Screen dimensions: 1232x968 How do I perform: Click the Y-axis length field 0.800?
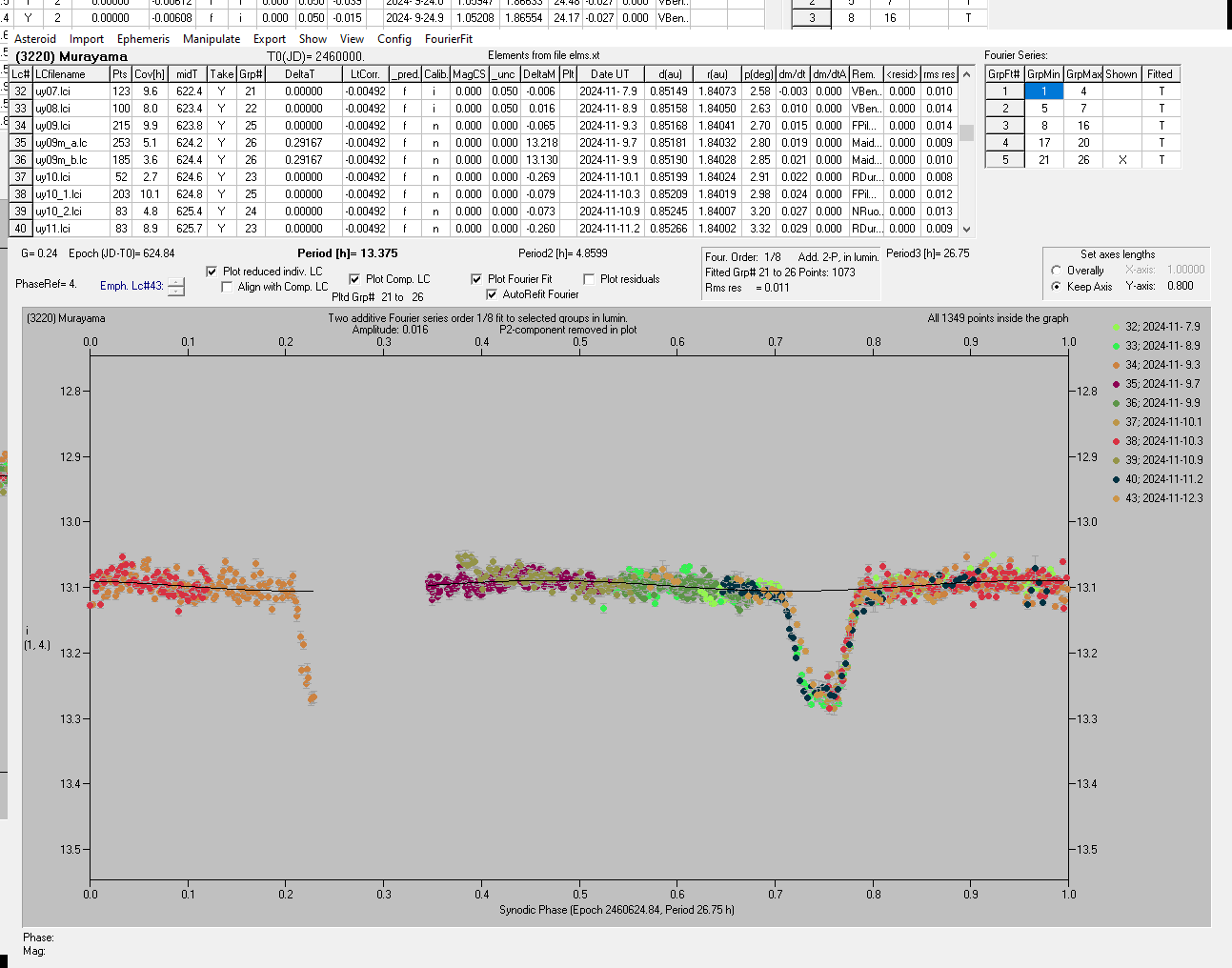coord(1180,286)
